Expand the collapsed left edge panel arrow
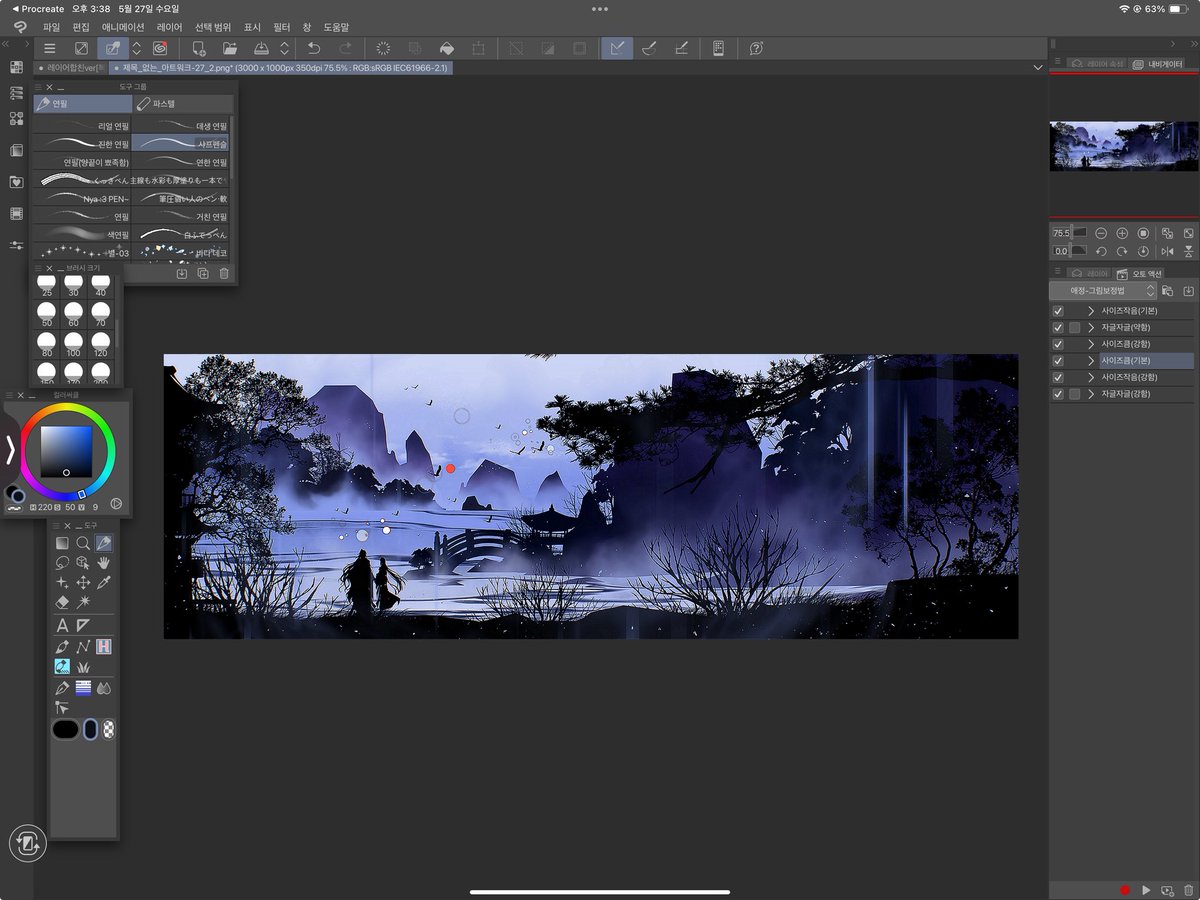 pyautogui.click(x=11, y=451)
